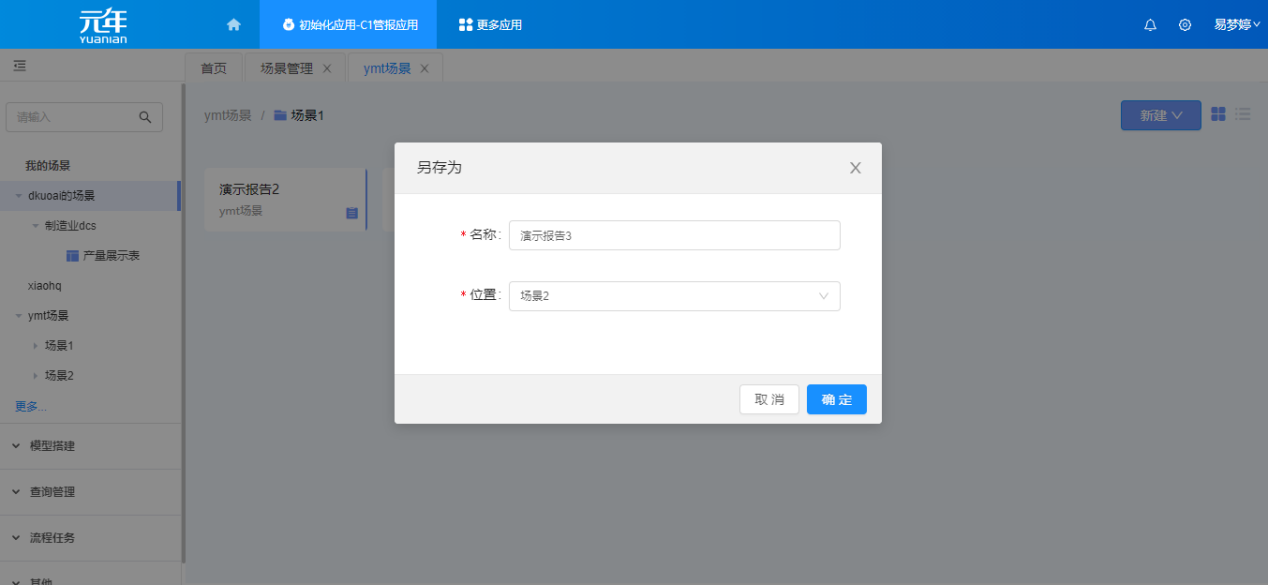Open the 更多应用 menu
The height and width of the screenshot is (585, 1268).
(x=490, y=25)
